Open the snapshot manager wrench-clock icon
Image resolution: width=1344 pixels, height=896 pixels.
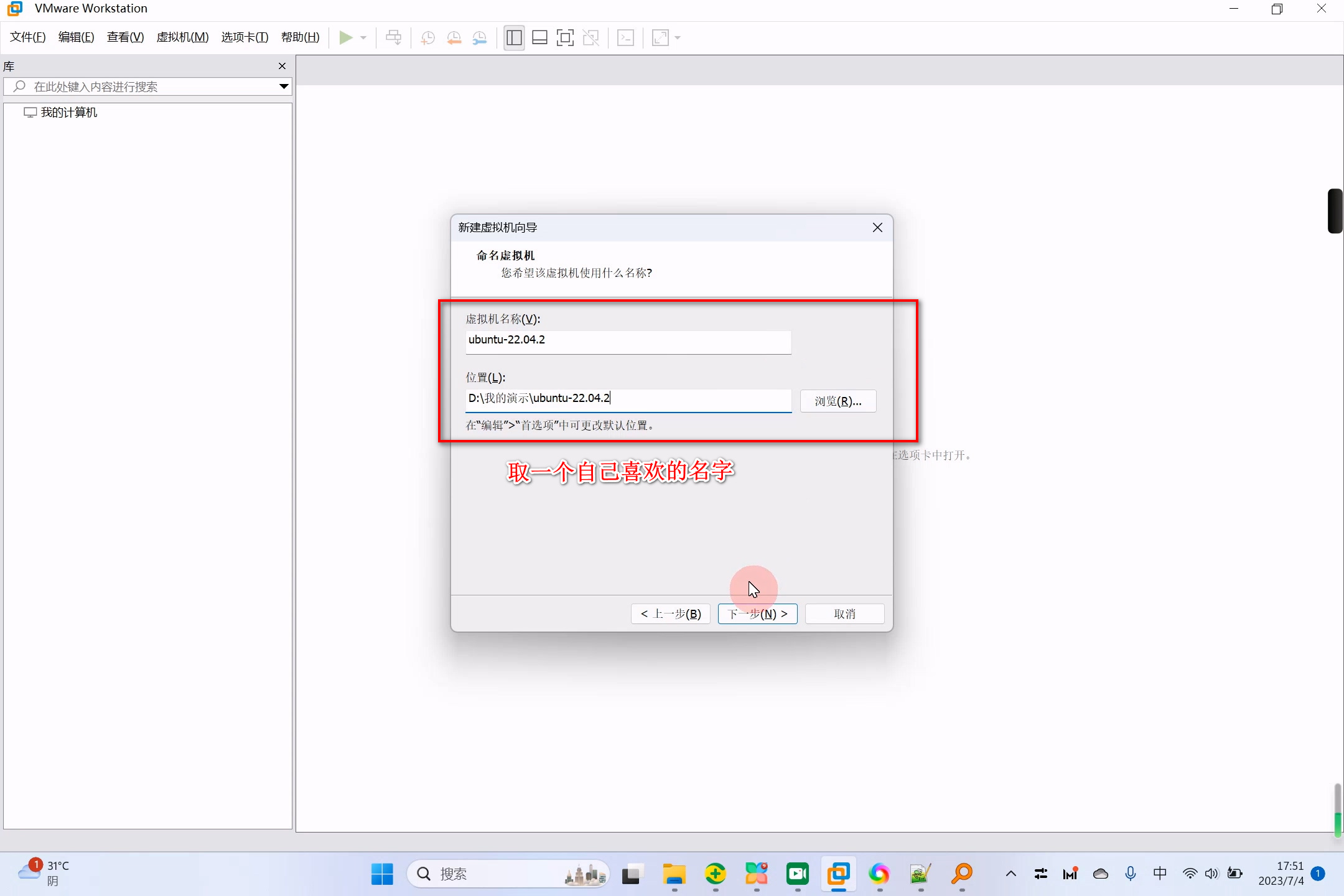479,38
